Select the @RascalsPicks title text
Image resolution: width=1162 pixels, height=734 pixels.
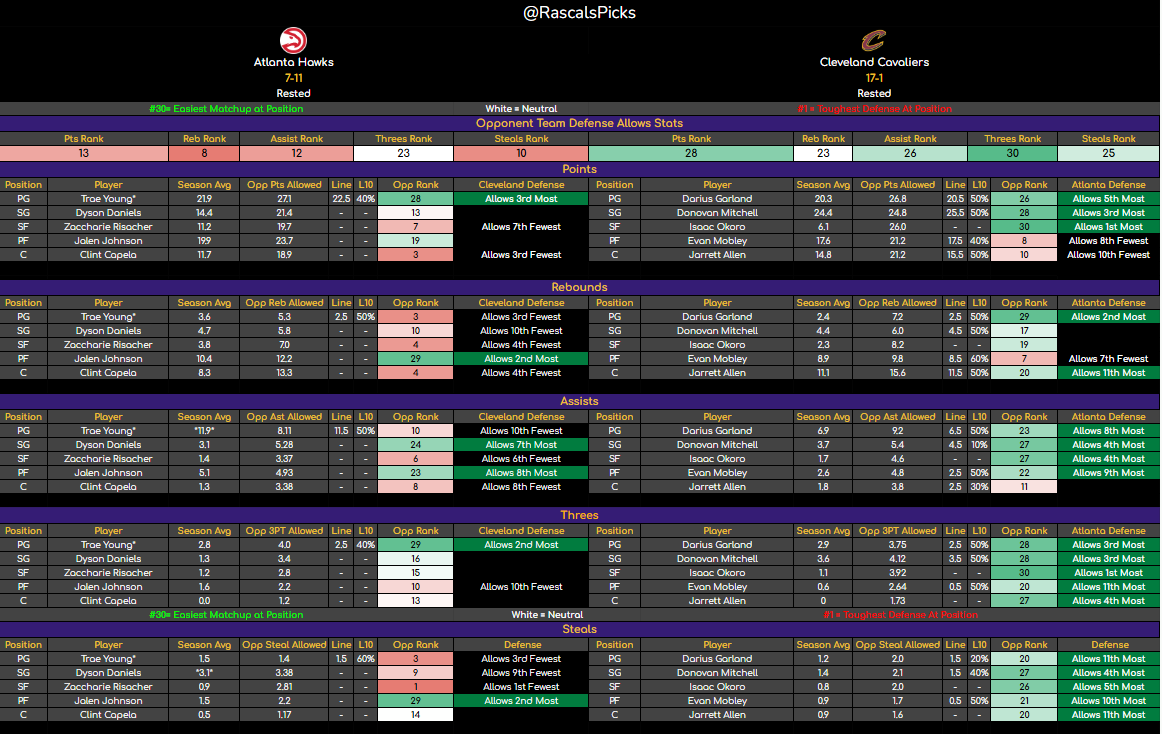(580, 13)
